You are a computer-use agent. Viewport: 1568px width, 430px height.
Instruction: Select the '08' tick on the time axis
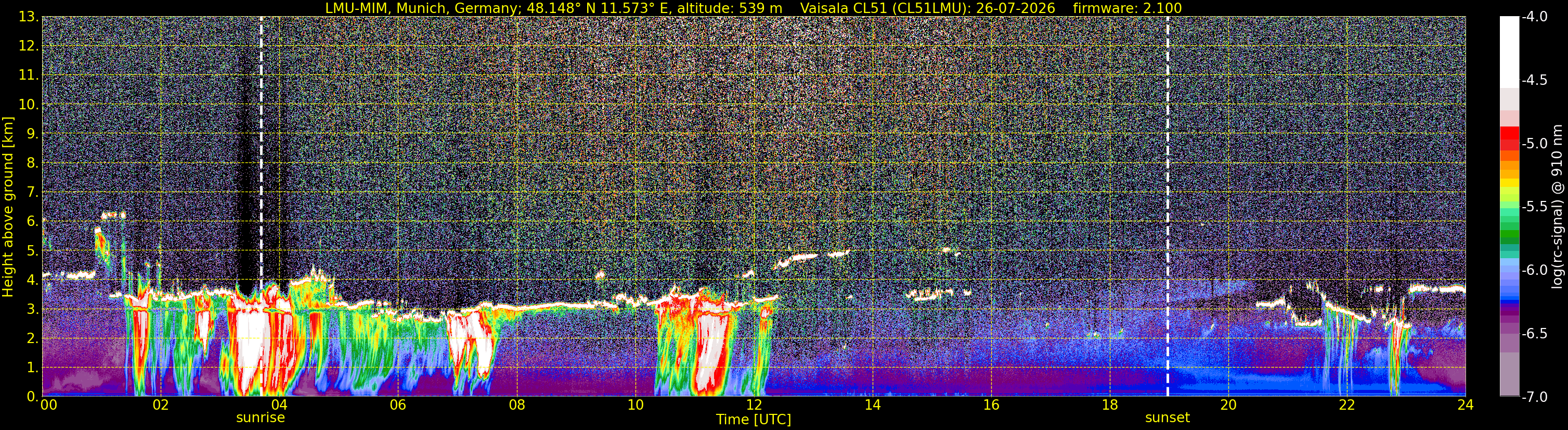[x=516, y=405]
